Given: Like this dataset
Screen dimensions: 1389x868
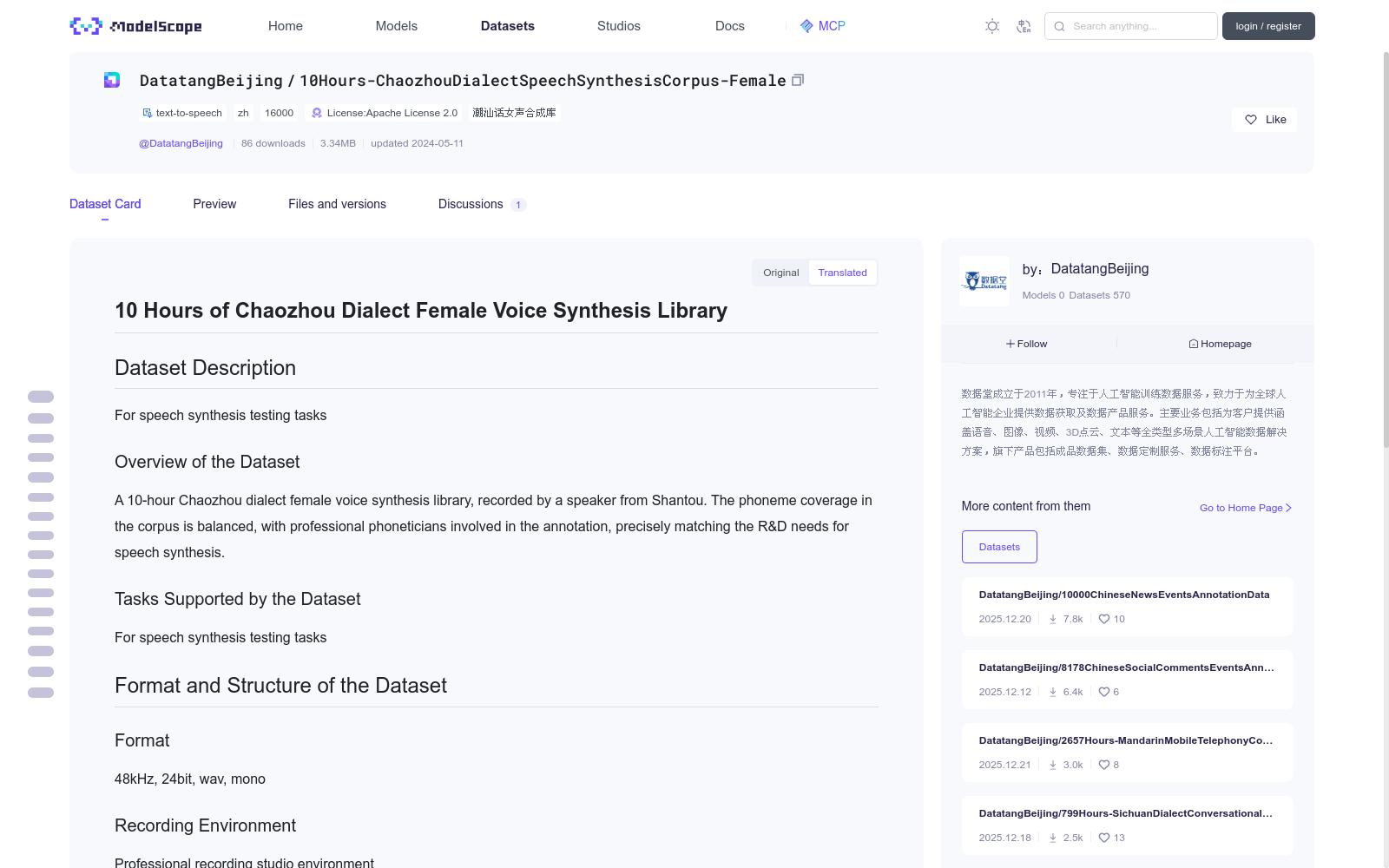Looking at the screenshot, I should (1264, 120).
